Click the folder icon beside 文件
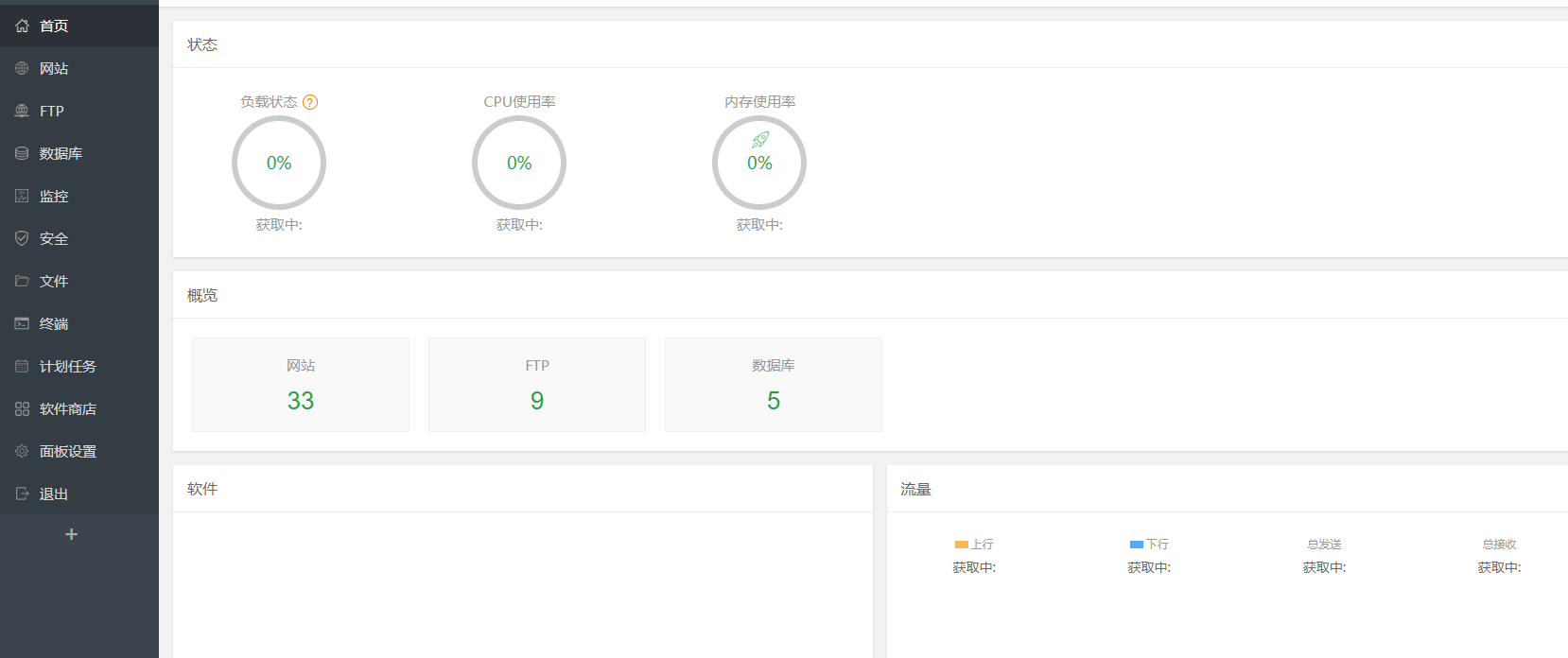1568x658 pixels. click(x=22, y=281)
